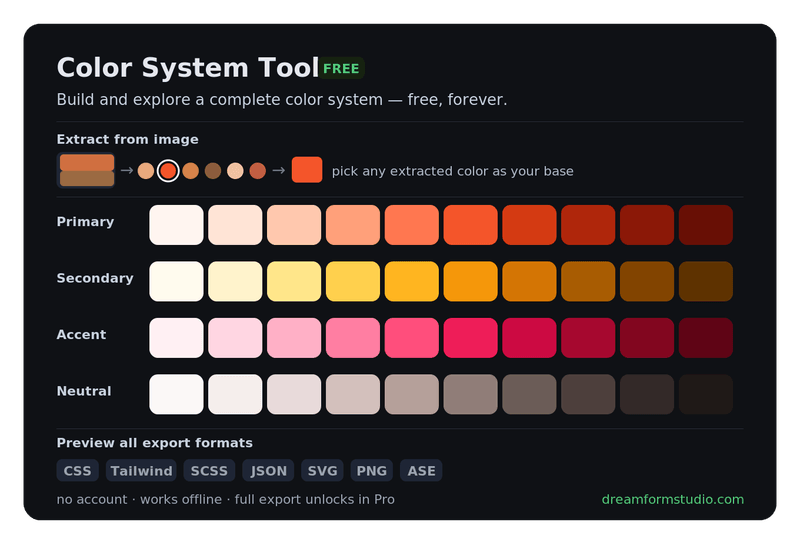Pick the fifth Secondary swatch in amber
Screen dimensions: 800x544
click(412, 281)
